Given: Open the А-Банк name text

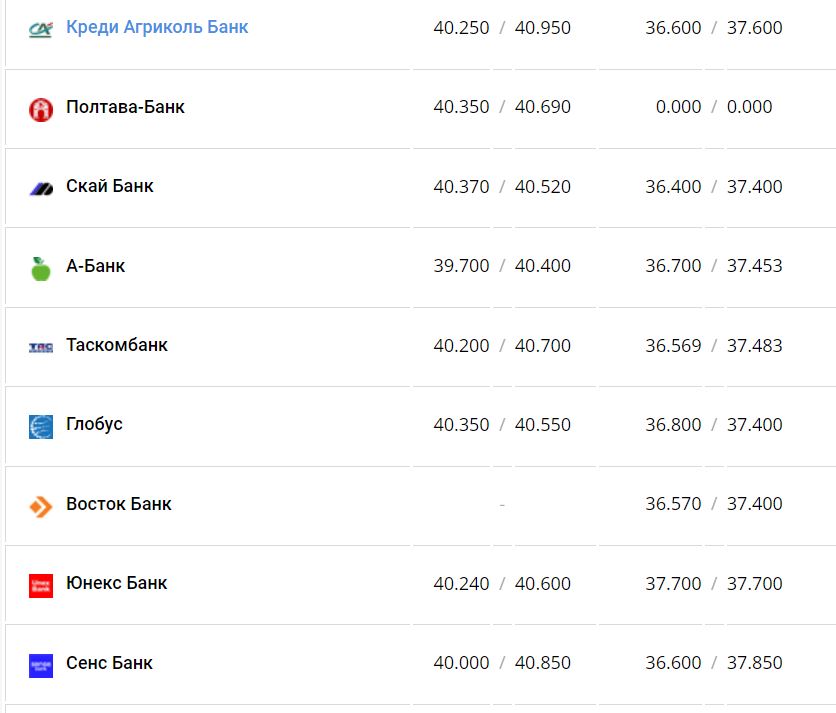Looking at the screenshot, I should [95, 266].
